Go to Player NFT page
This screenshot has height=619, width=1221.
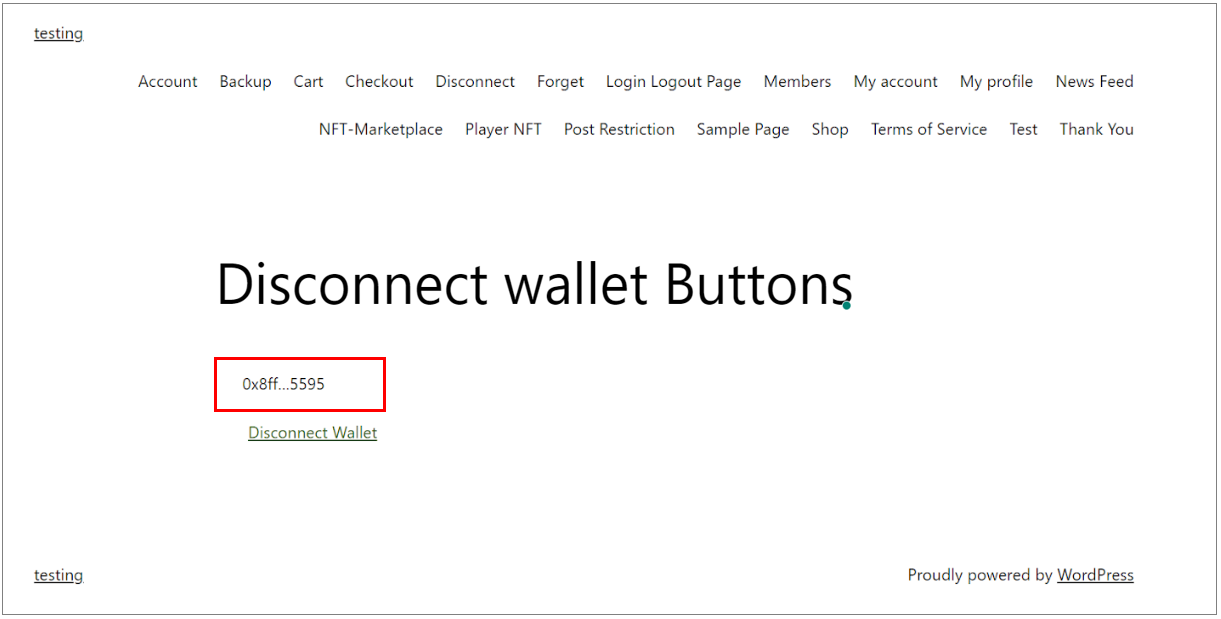click(x=503, y=129)
